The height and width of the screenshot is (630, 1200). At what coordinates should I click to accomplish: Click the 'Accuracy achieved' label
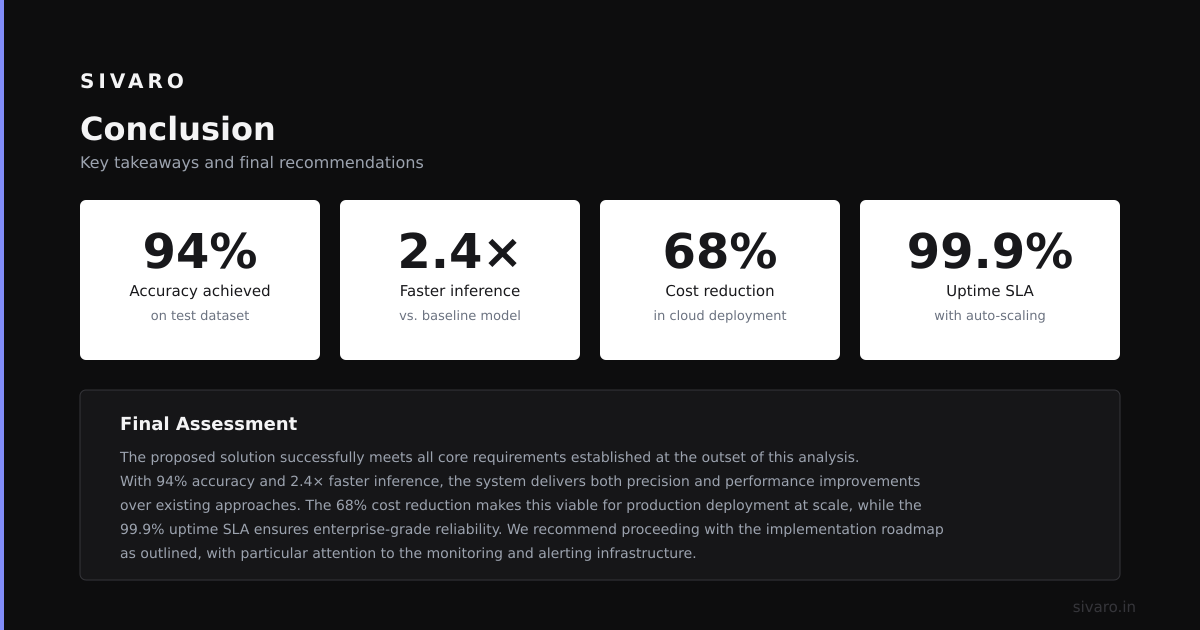point(200,291)
